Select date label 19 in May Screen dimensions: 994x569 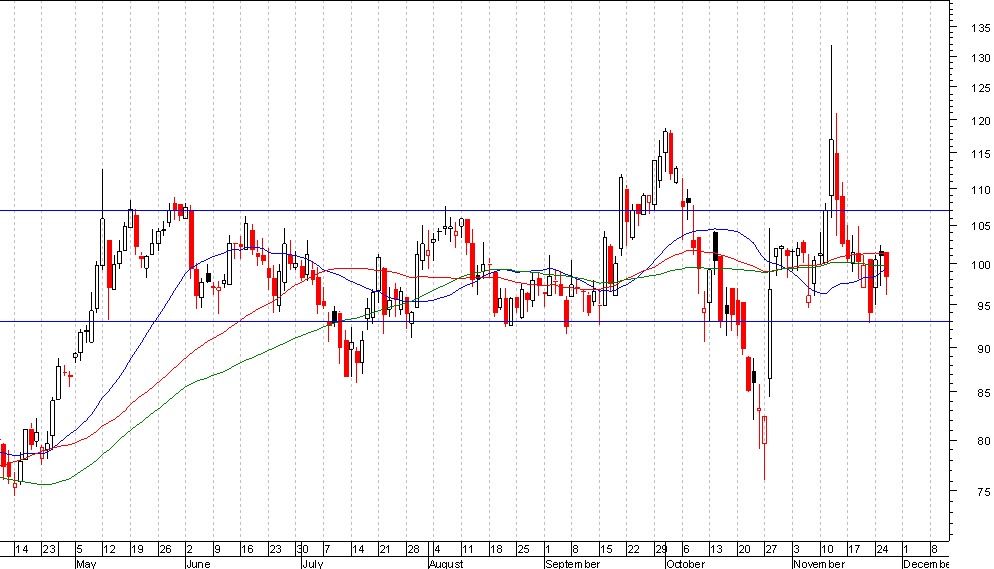[x=137, y=549]
